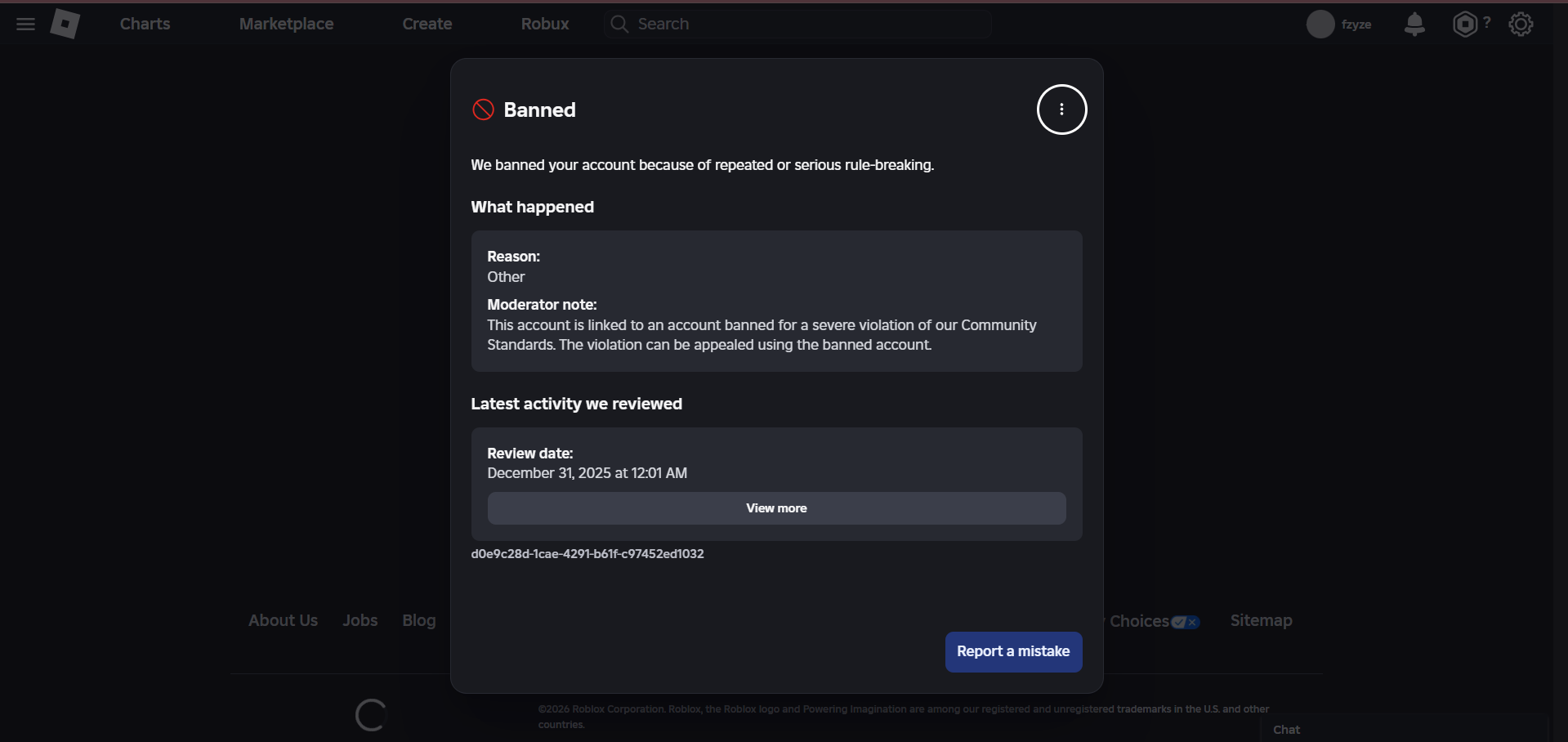Select the ban reference ID text
The image size is (1568, 742).
(x=587, y=554)
